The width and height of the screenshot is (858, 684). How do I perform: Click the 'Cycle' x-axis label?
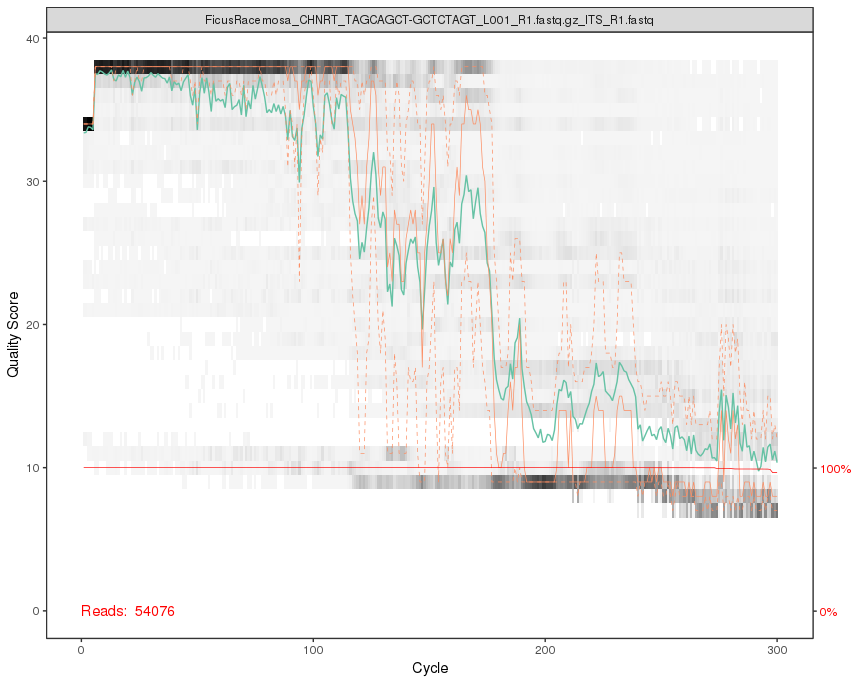click(432, 668)
